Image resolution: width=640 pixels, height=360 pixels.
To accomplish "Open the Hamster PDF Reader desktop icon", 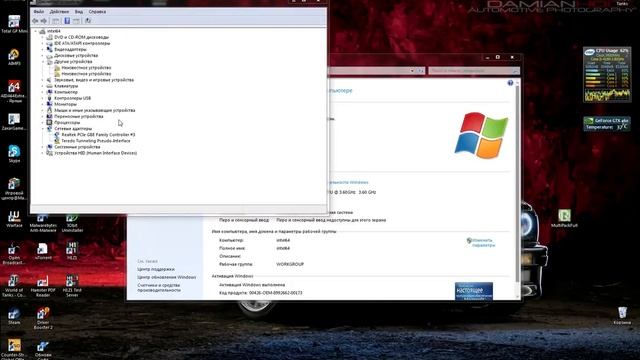I will pyautogui.click(x=43, y=285).
